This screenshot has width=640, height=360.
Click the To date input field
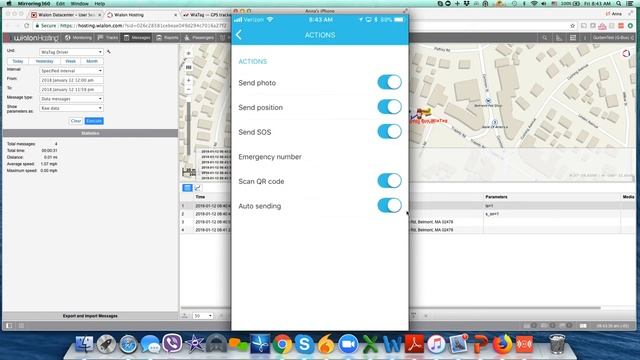coord(71,89)
